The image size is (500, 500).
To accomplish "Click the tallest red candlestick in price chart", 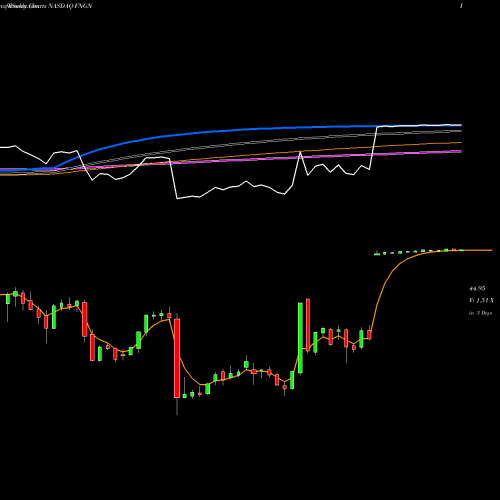I will 177,358.
